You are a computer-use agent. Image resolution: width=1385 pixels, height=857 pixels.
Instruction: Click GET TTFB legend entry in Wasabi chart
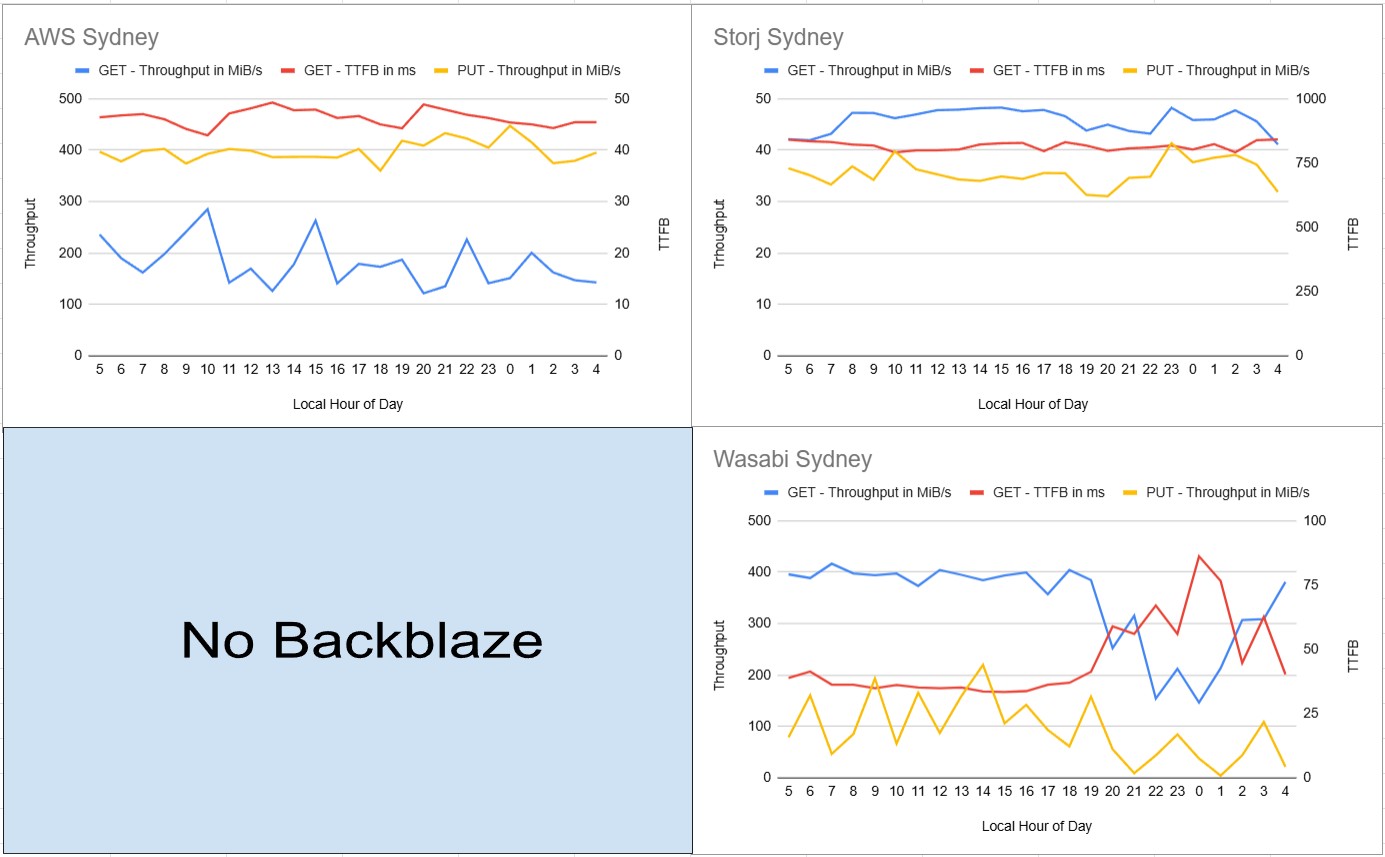tap(1037, 492)
